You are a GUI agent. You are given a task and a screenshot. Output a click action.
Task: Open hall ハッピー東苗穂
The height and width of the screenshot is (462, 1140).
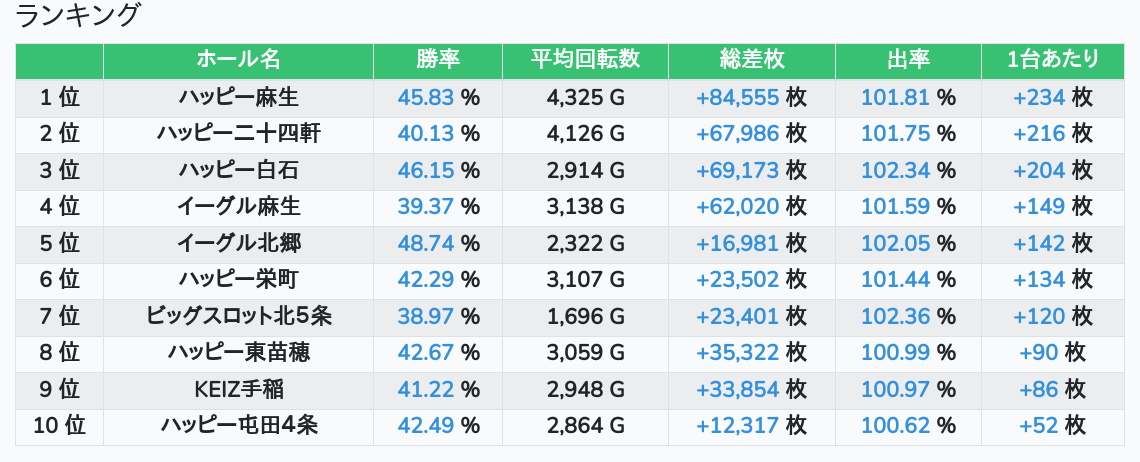[x=238, y=353]
